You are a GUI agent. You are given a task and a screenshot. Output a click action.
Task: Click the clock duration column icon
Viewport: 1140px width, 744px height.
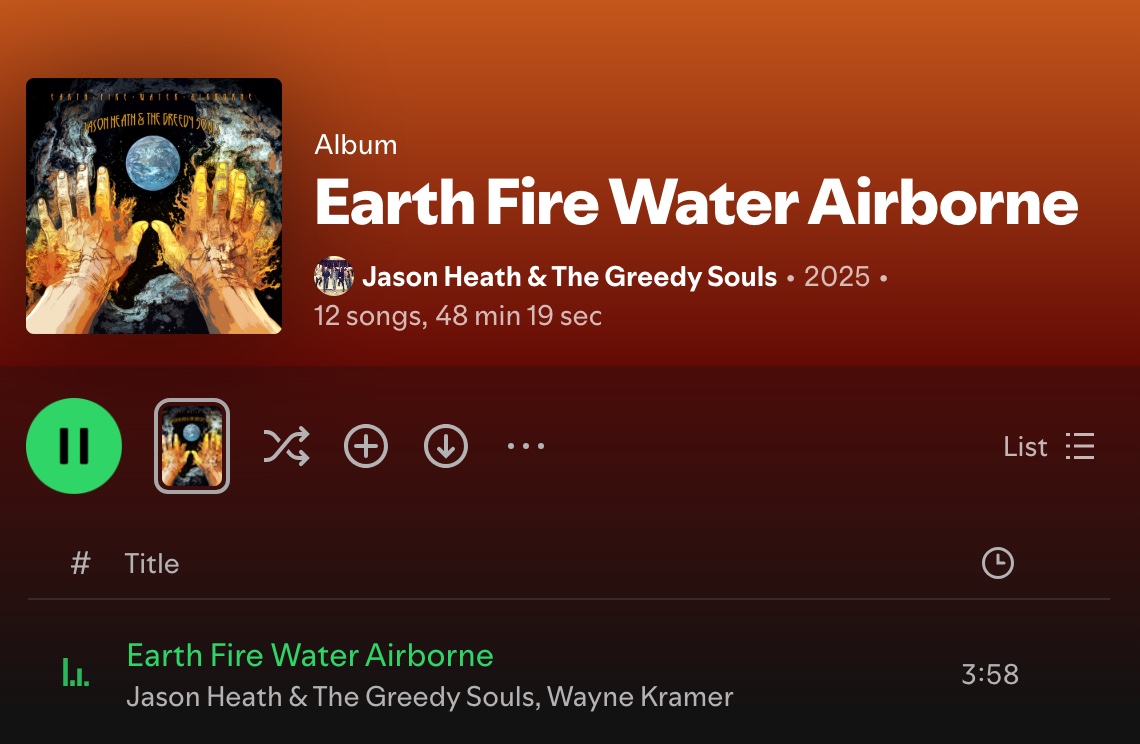pyautogui.click(x=998, y=563)
